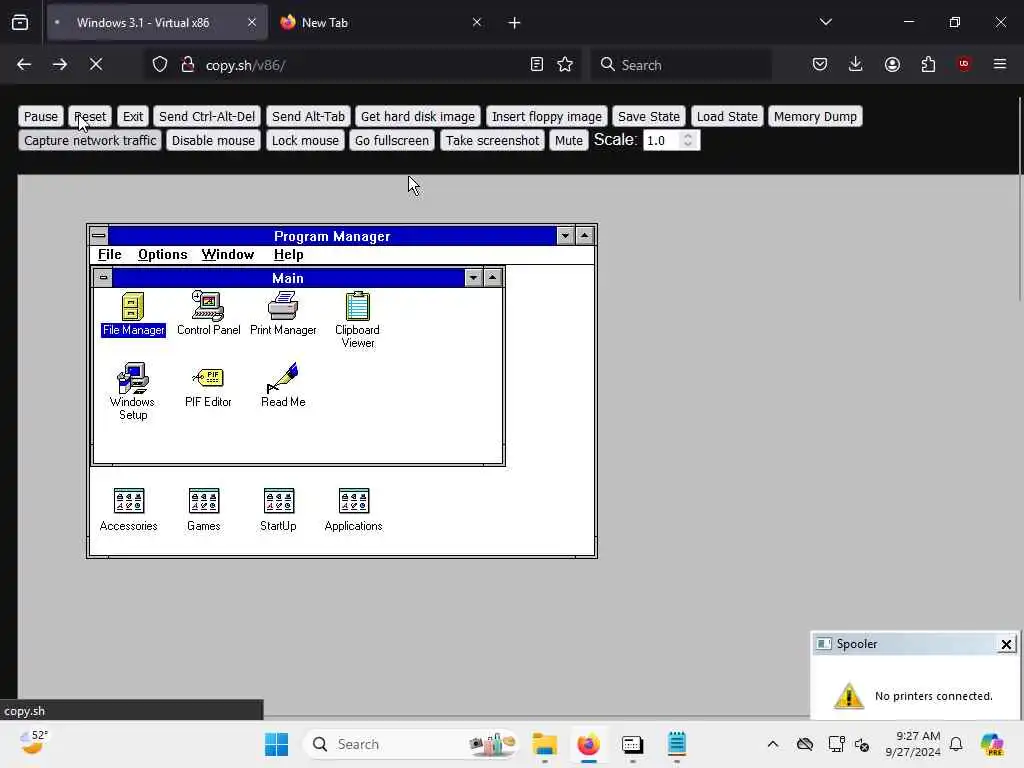Click the tracking protection shield icon

click(x=160, y=65)
